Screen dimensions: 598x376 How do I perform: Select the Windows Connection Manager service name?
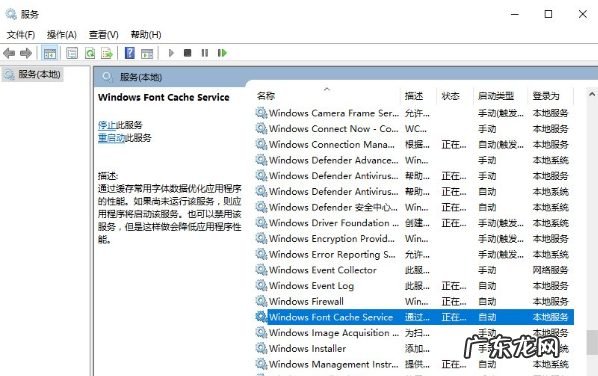331,145
